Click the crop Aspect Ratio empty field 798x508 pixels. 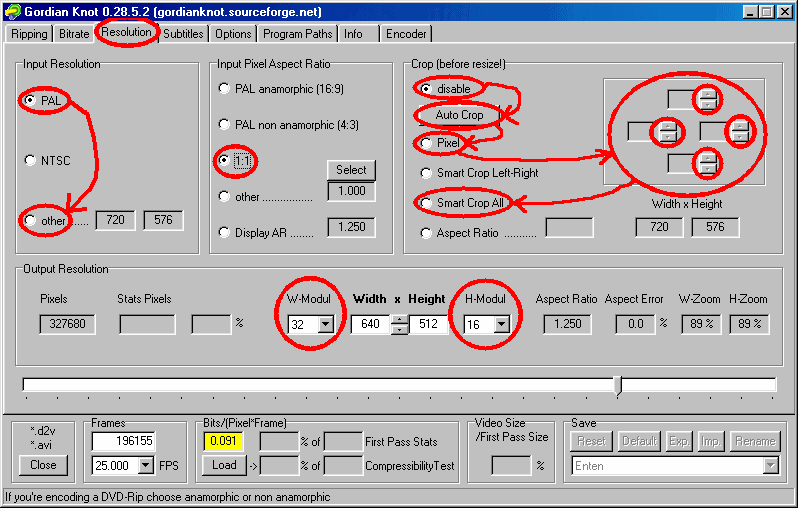click(569, 228)
